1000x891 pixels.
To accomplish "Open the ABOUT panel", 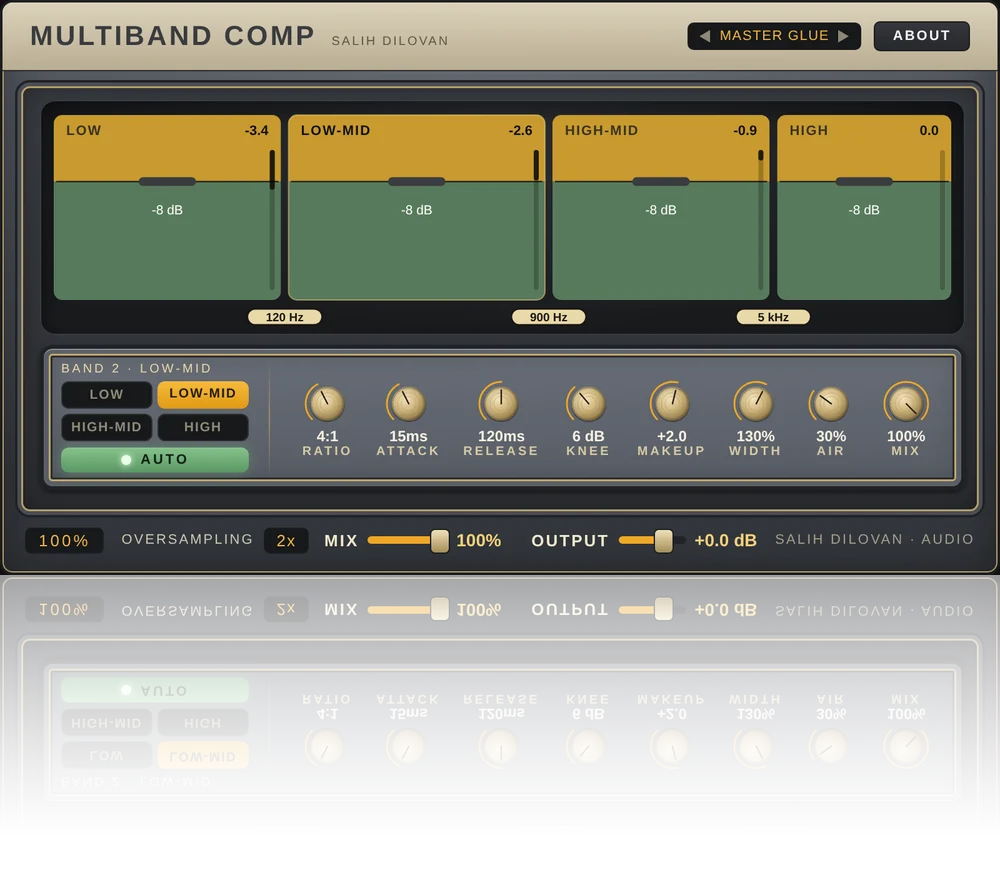I will [922, 36].
